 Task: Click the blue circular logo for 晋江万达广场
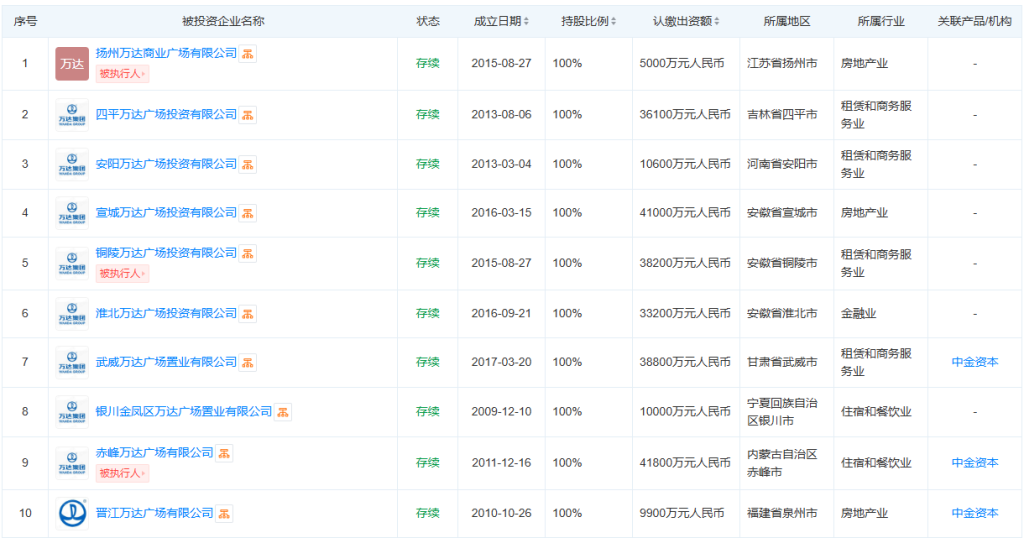72,514
